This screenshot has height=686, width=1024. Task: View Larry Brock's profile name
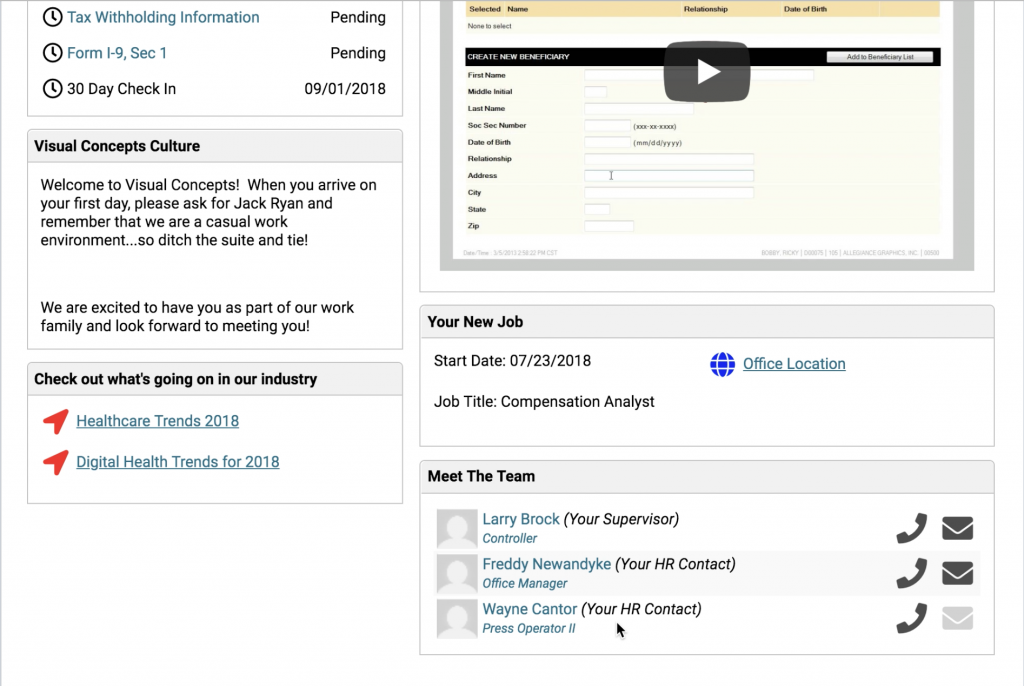521,519
